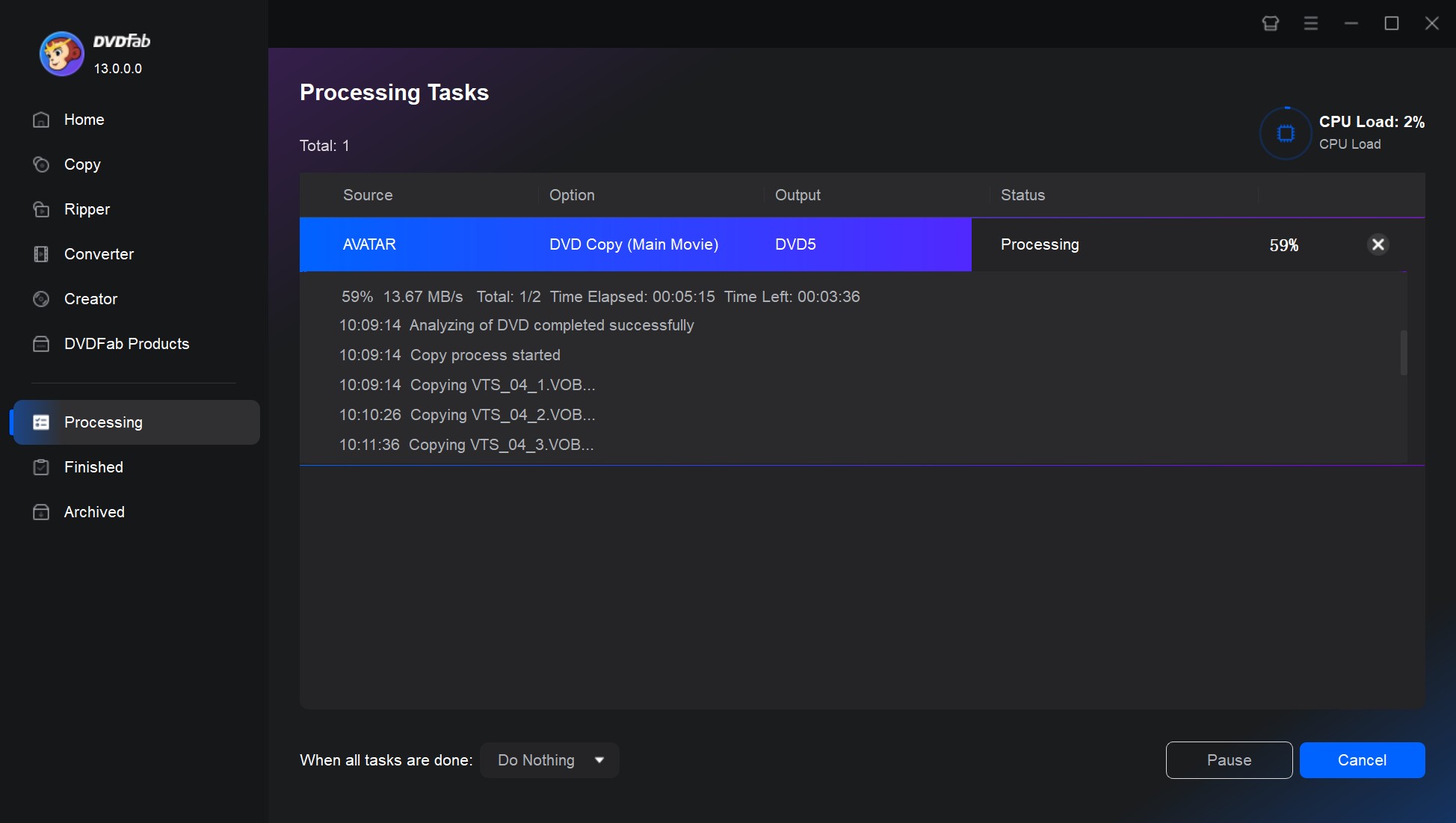
Task: Open the Ripper module
Action: pos(88,209)
